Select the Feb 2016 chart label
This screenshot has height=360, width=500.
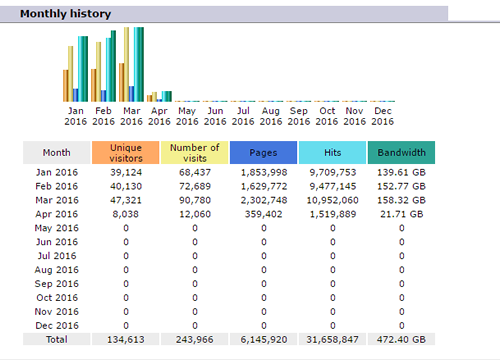[x=103, y=116]
